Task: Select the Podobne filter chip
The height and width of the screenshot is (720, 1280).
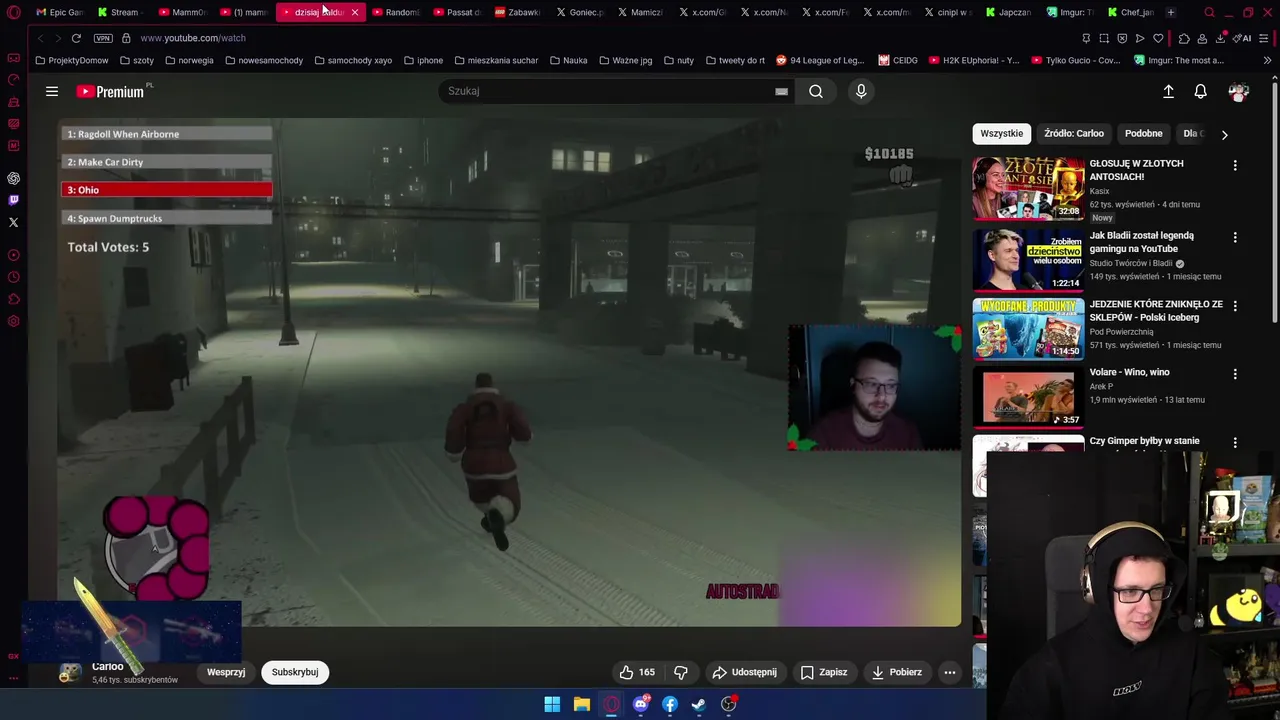Action: tap(1143, 133)
